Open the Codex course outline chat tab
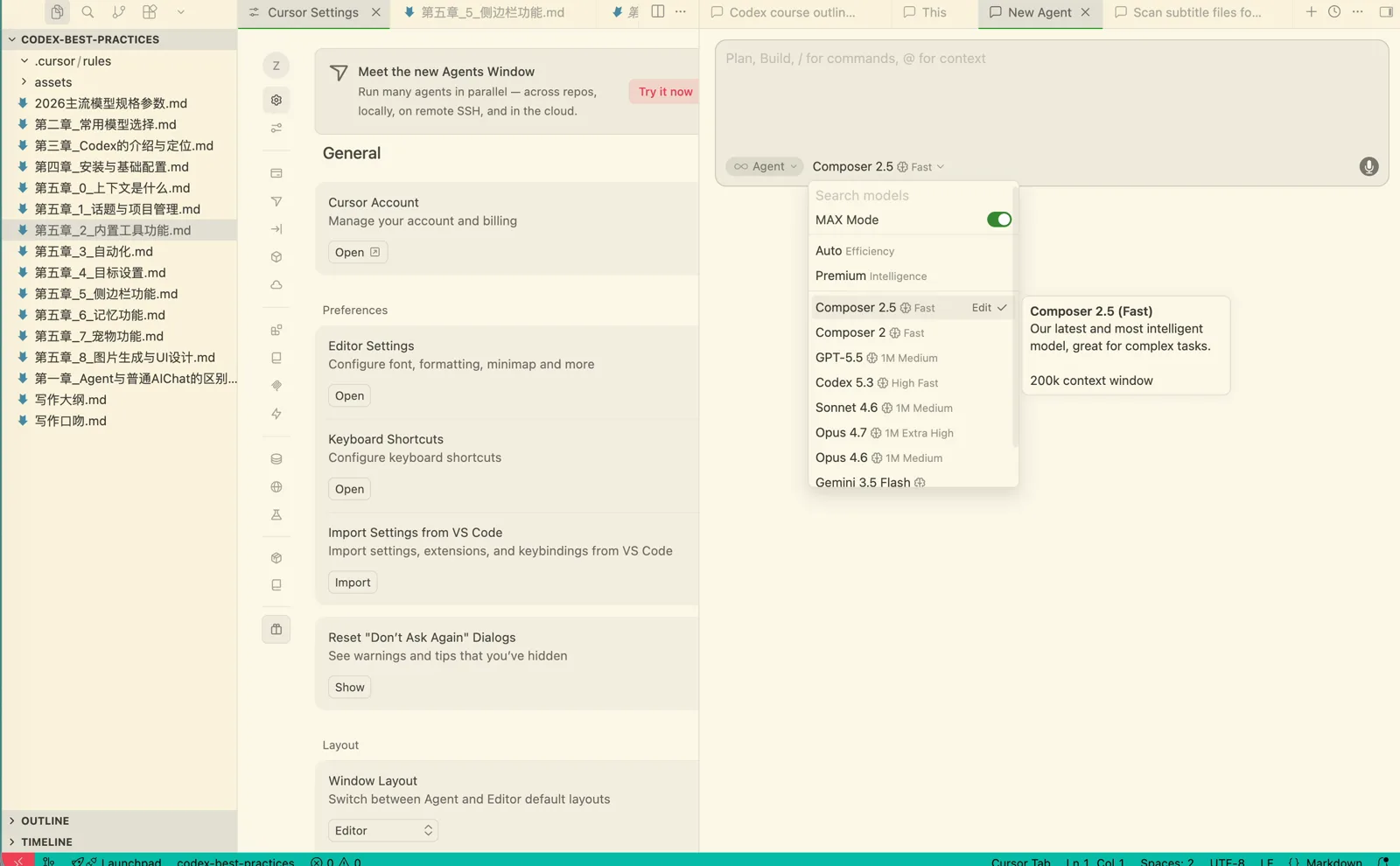Image resolution: width=1400 pixels, height=866 pixels. 792,12
